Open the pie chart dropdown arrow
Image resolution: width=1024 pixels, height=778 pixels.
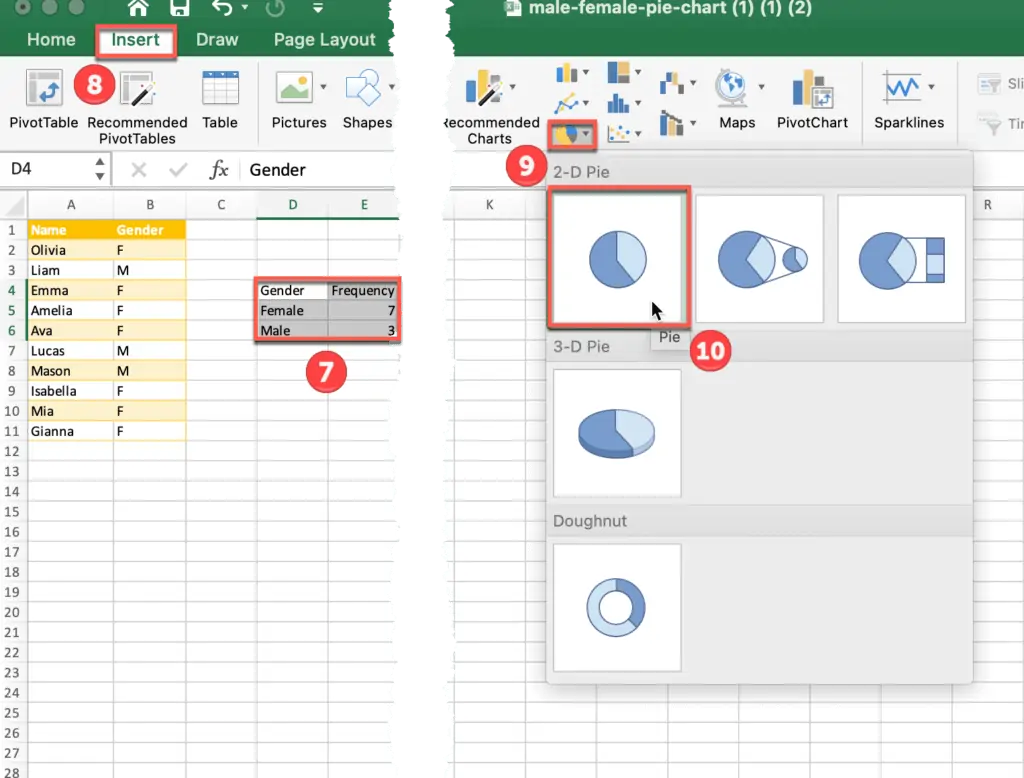pos(583,133)
